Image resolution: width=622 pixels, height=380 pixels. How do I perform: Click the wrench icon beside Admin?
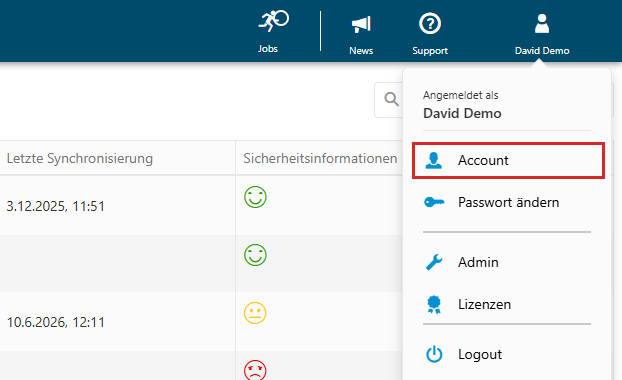[434, 262]
